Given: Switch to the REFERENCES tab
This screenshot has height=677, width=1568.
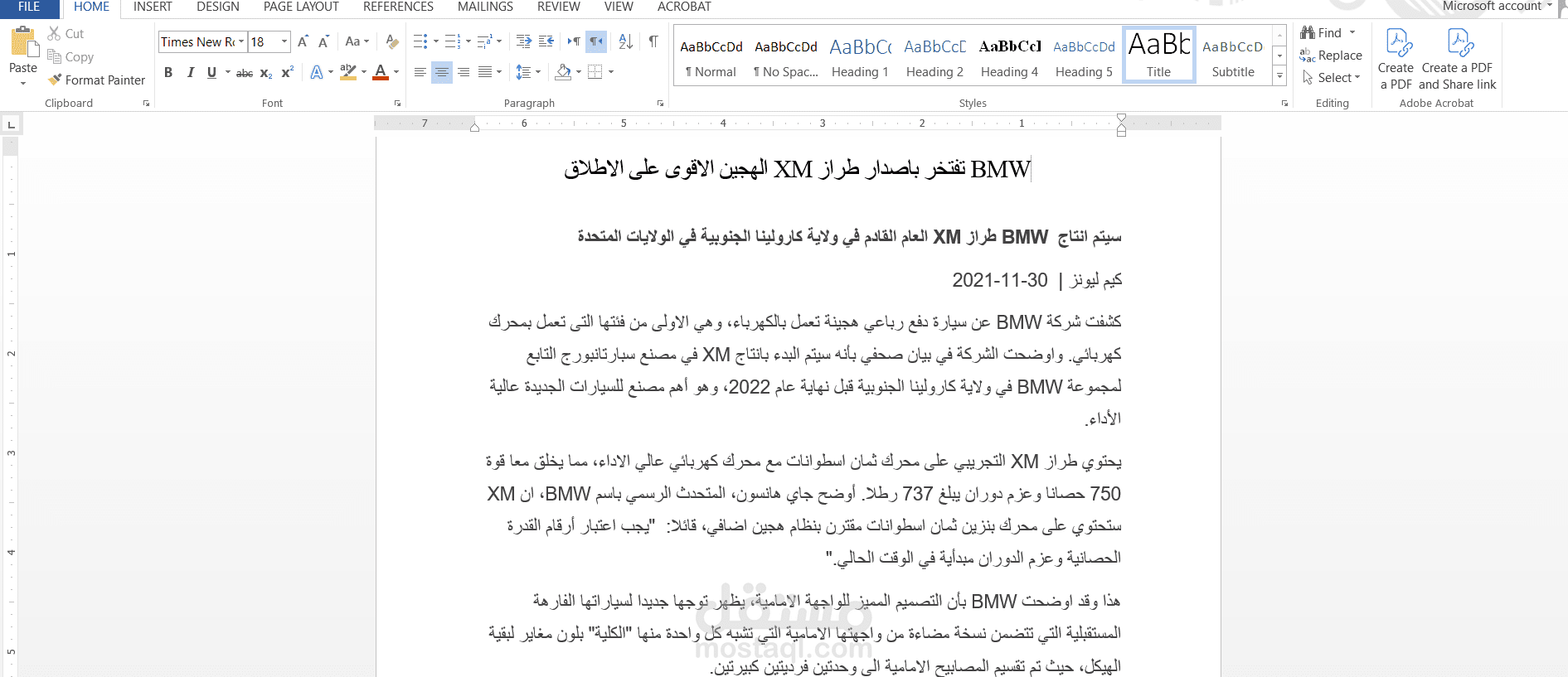Looking at the screenshot, I should [x=398, y=7].
